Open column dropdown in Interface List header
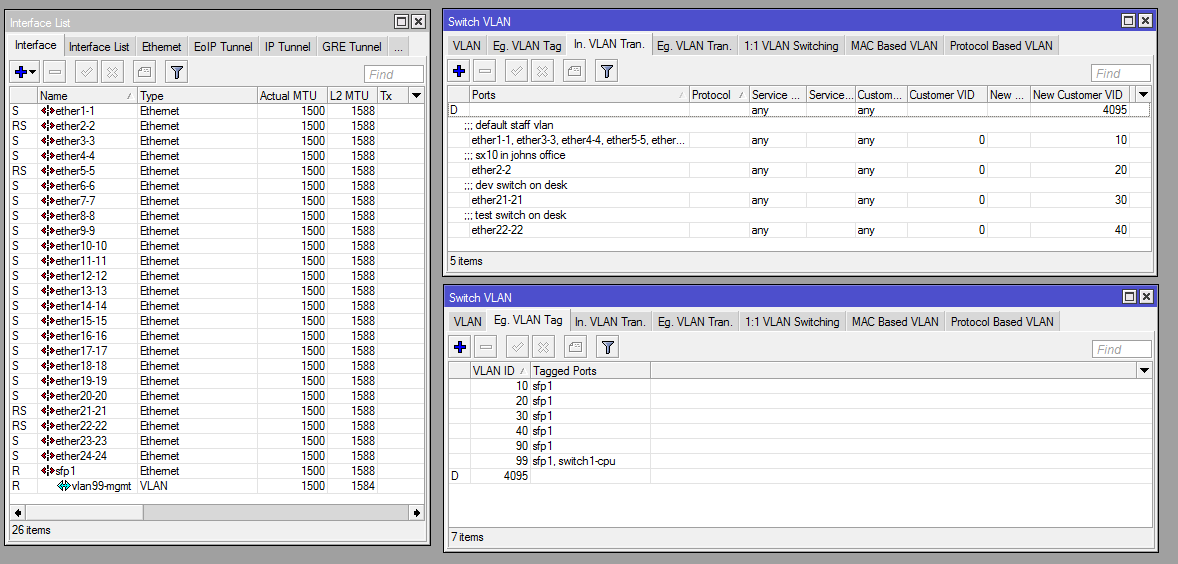The image size is (1178, 564). coord(415,95)
